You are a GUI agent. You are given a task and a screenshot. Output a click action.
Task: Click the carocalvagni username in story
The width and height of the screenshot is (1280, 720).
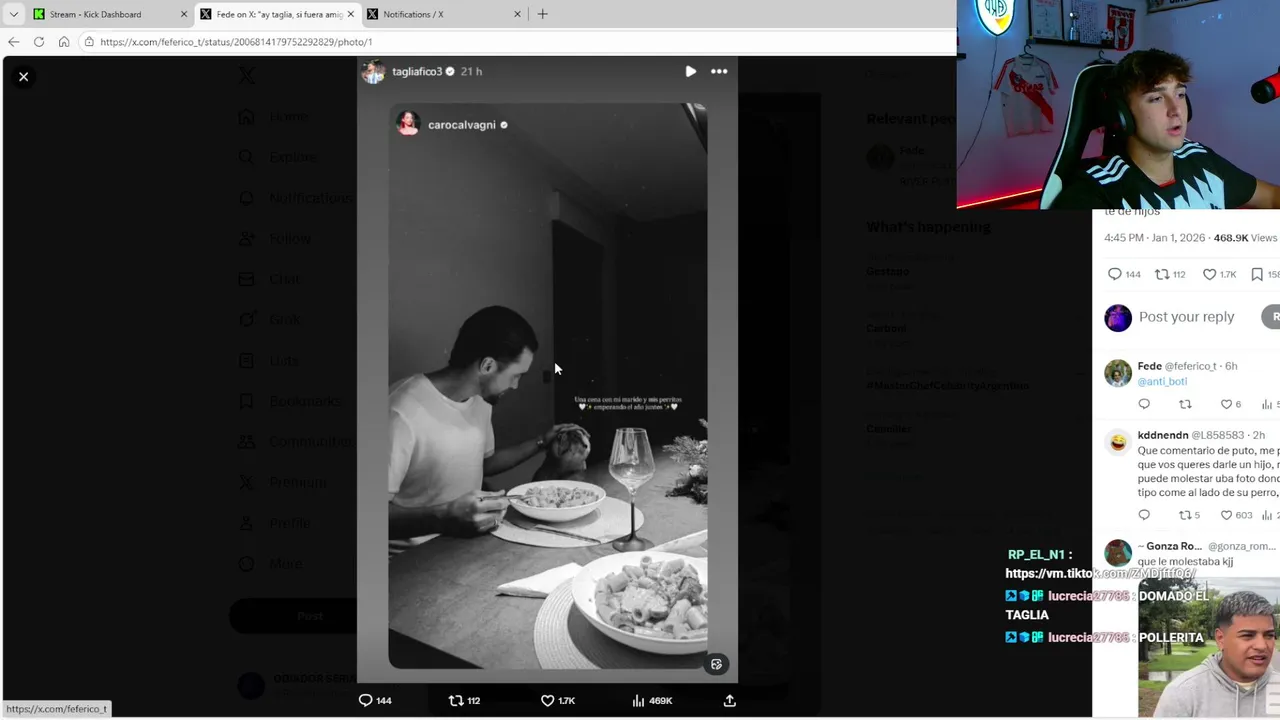coord(461,125)
